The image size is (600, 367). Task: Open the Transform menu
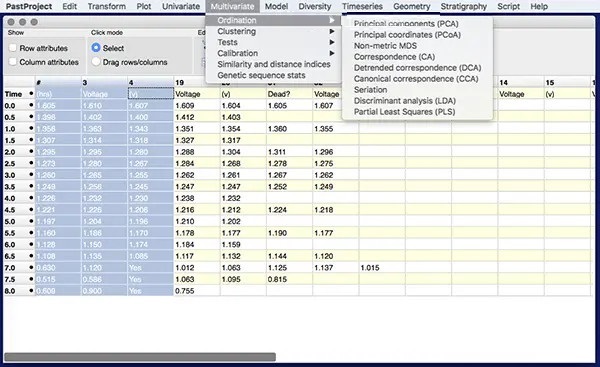click(x=106, y=7)
